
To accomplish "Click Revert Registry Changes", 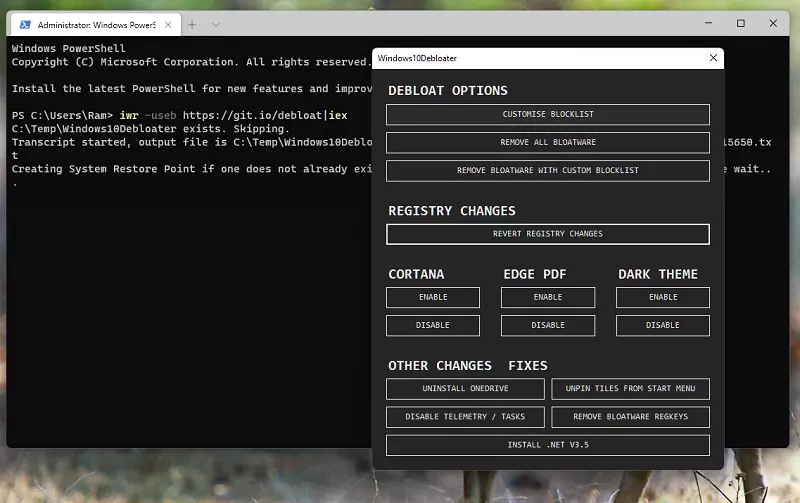I will pyautogui.click(x=547, y=234).
